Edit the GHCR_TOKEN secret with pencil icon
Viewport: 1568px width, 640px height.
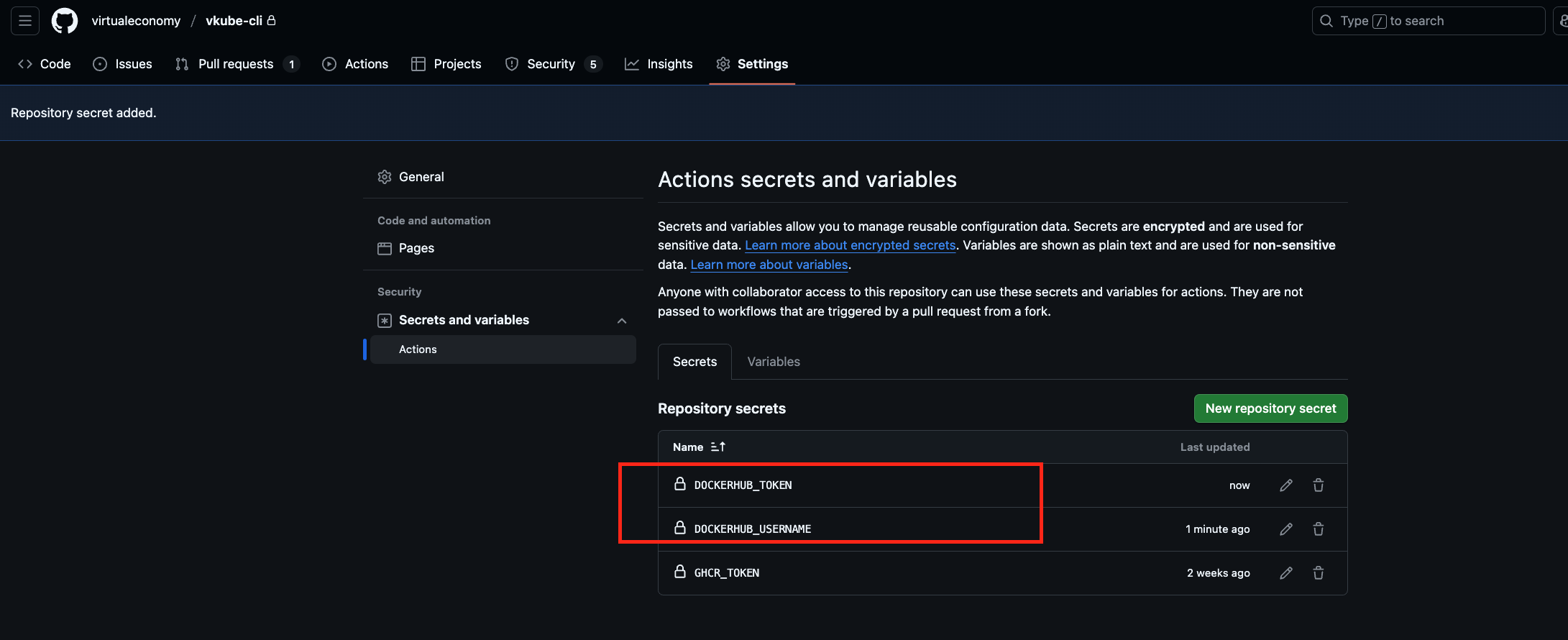click(1286, 573)
